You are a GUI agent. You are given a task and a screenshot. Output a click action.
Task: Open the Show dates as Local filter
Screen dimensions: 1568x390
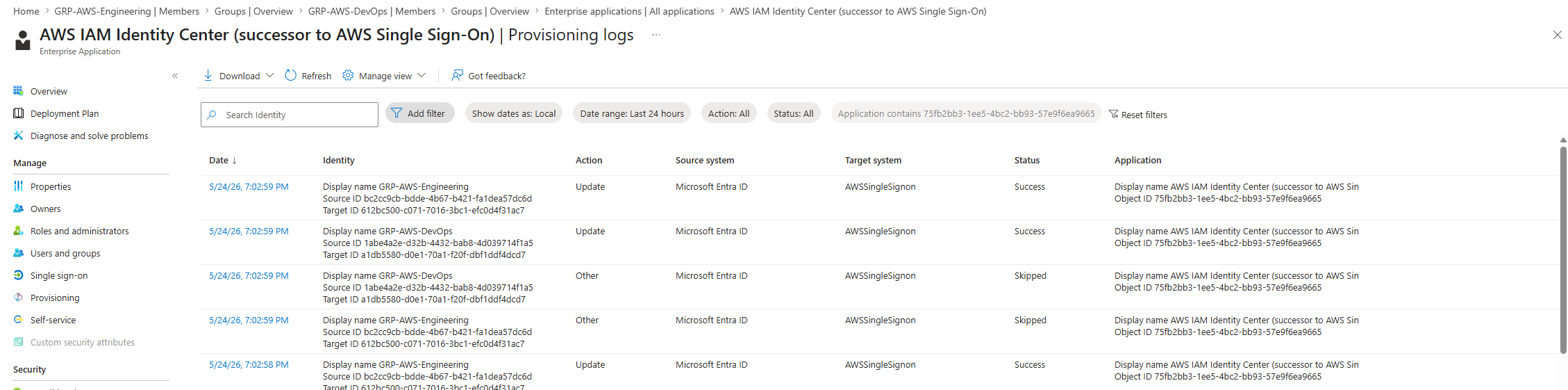[x=514, y=113]
